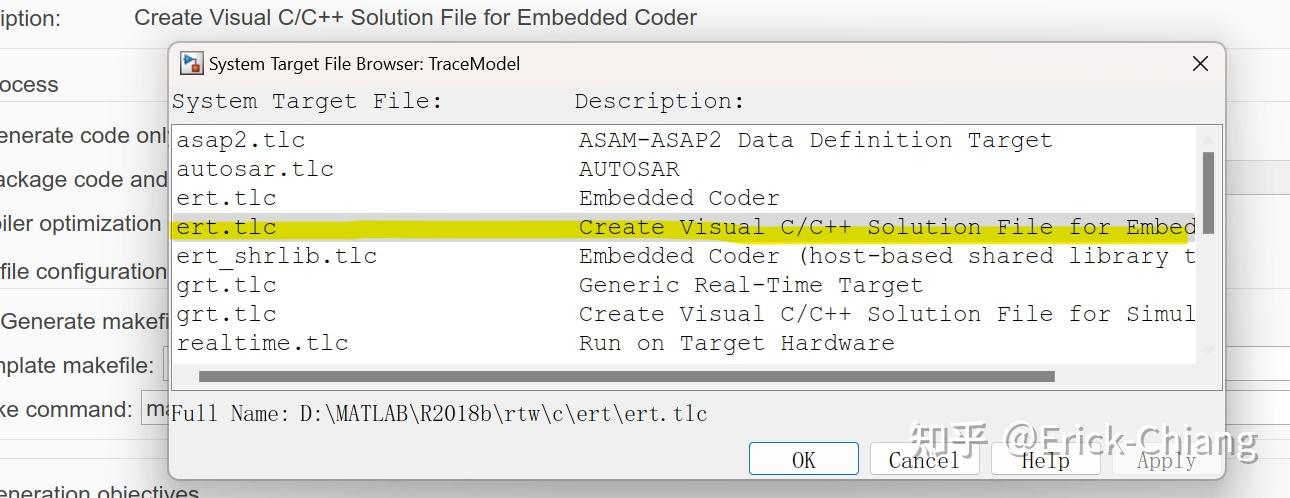Click the Apply button
This screenshot has width=1290, height=498.
click(1166, 460)
